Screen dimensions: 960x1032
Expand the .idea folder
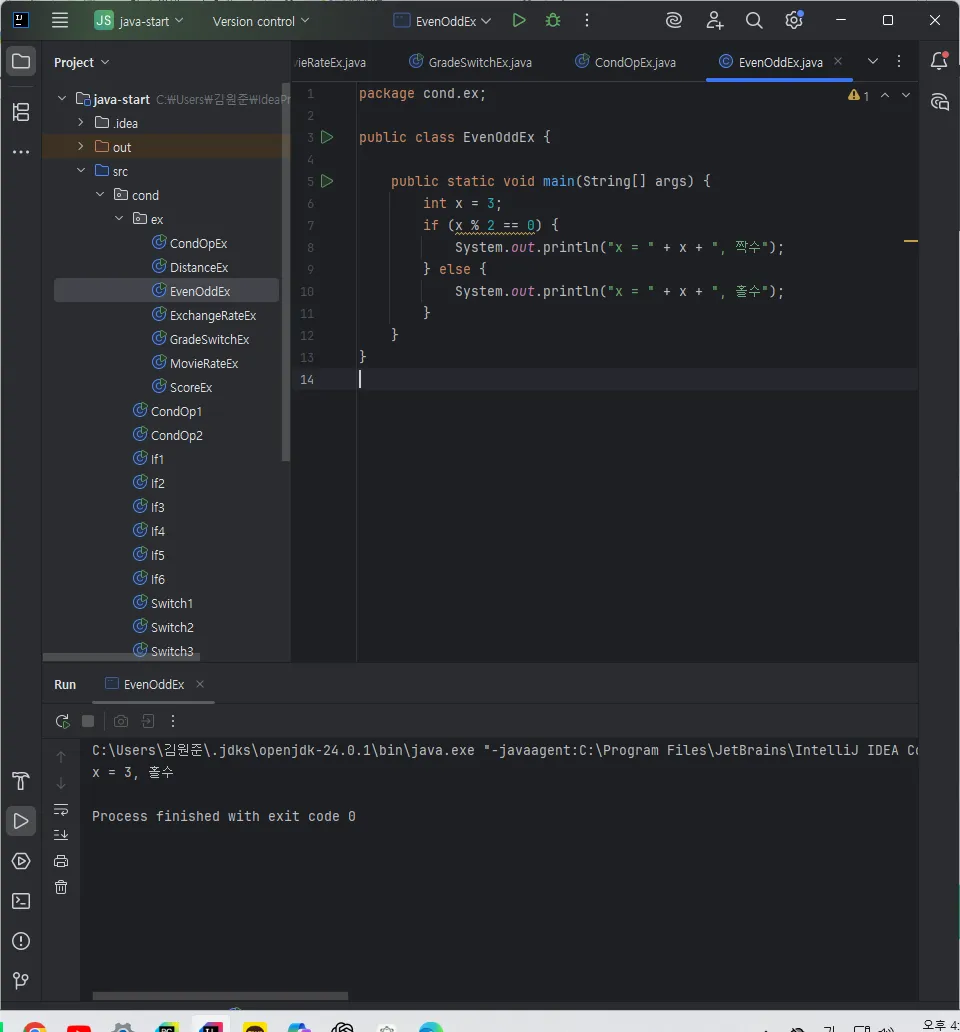click(x=81, y=122)
